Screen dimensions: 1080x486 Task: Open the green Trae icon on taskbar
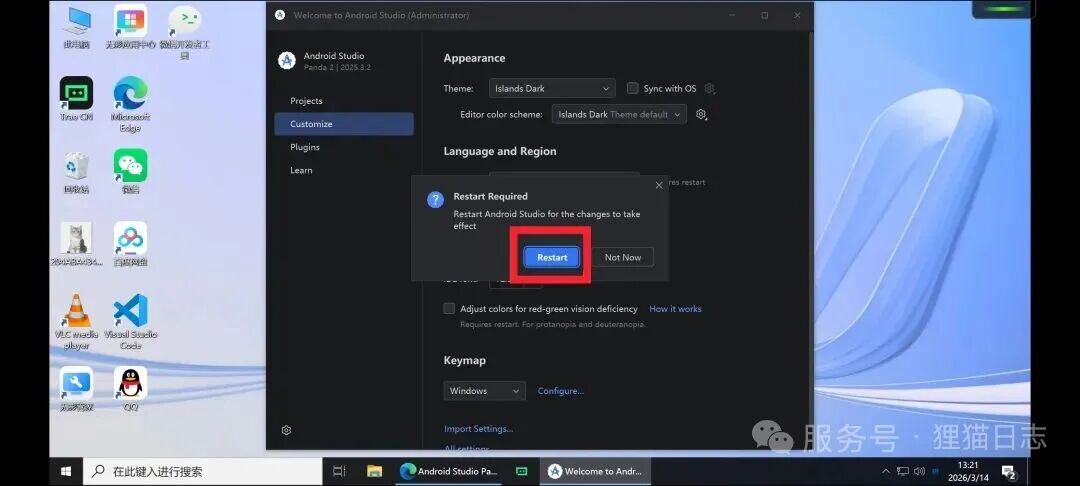(522, 472)
